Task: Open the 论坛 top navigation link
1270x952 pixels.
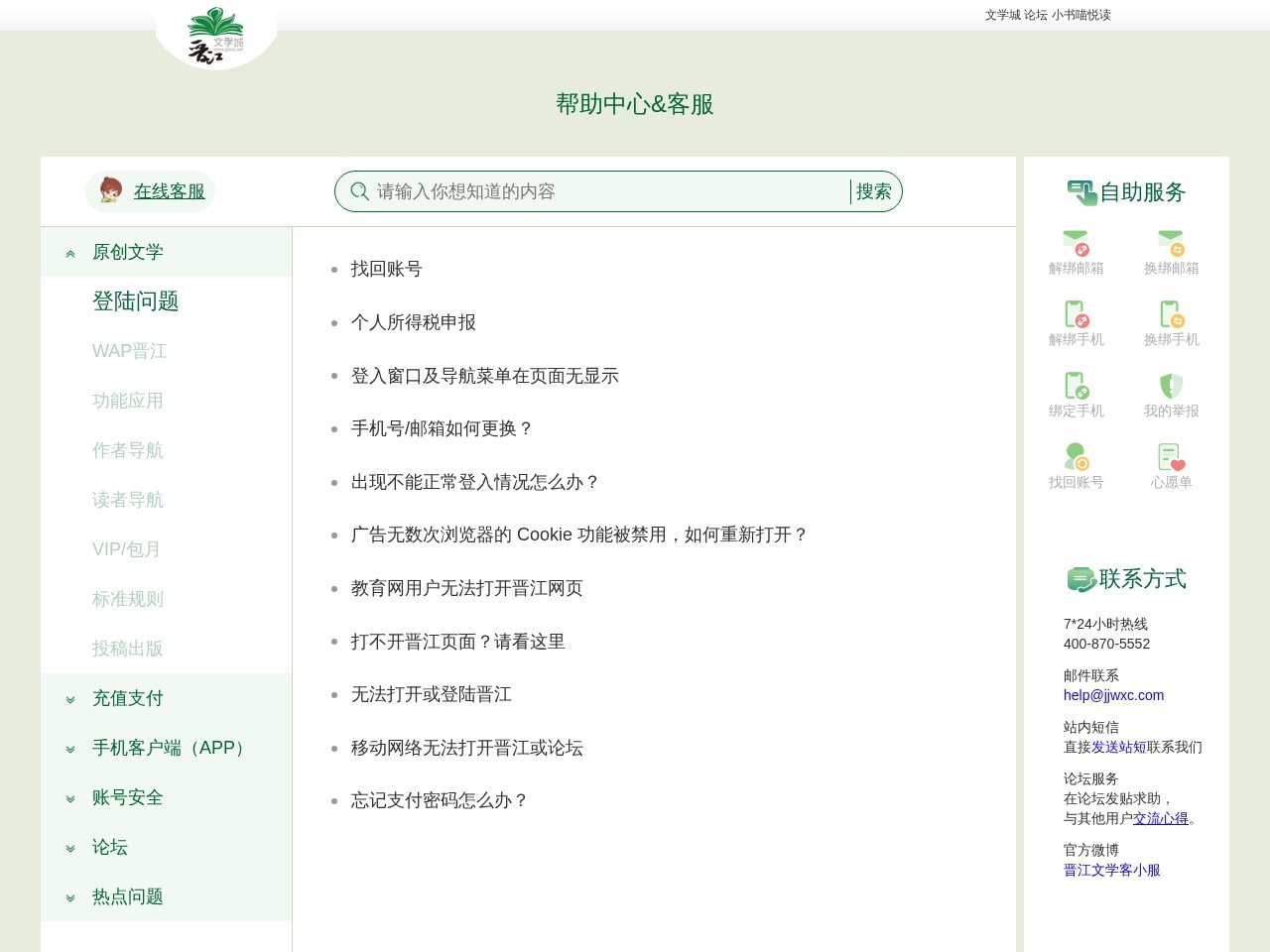Action: [1036, 15]
